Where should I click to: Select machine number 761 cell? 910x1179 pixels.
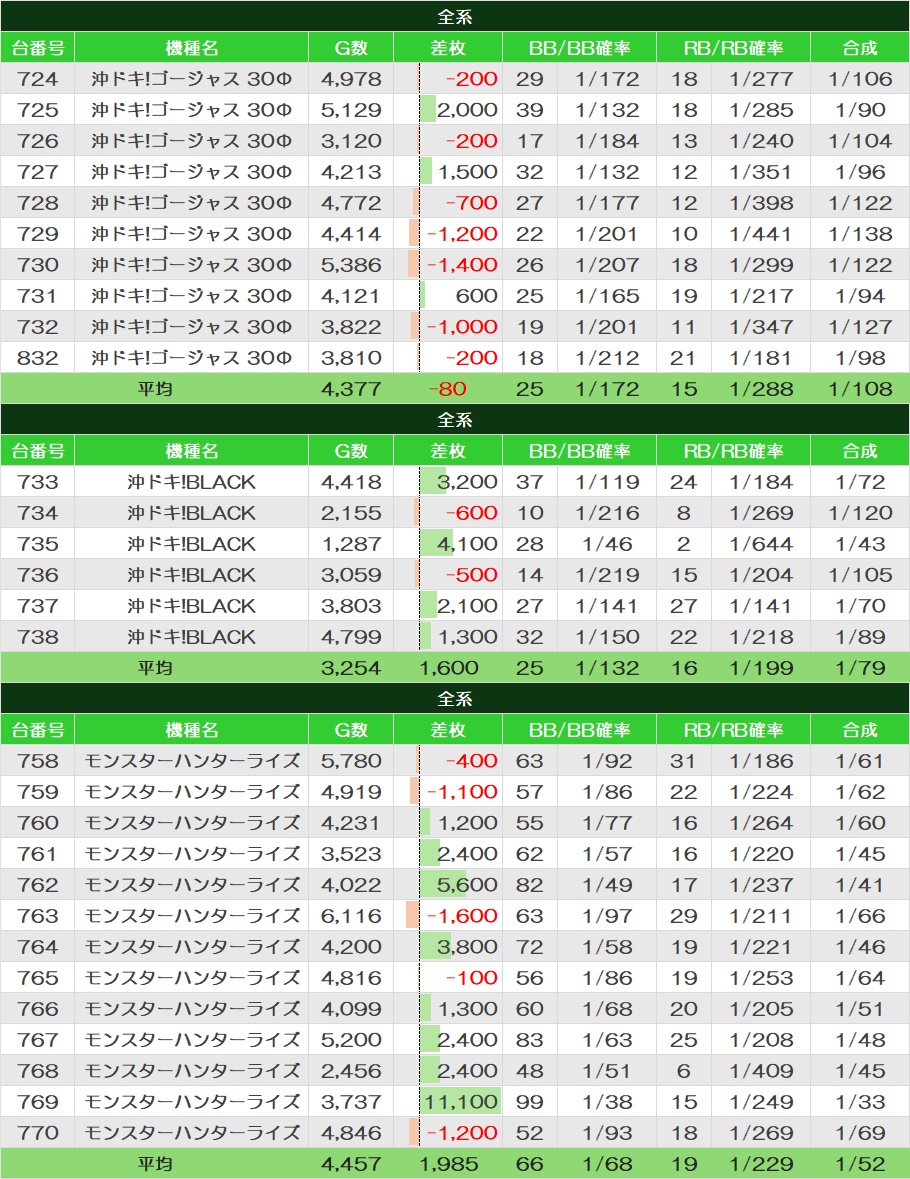coord(38,854)
